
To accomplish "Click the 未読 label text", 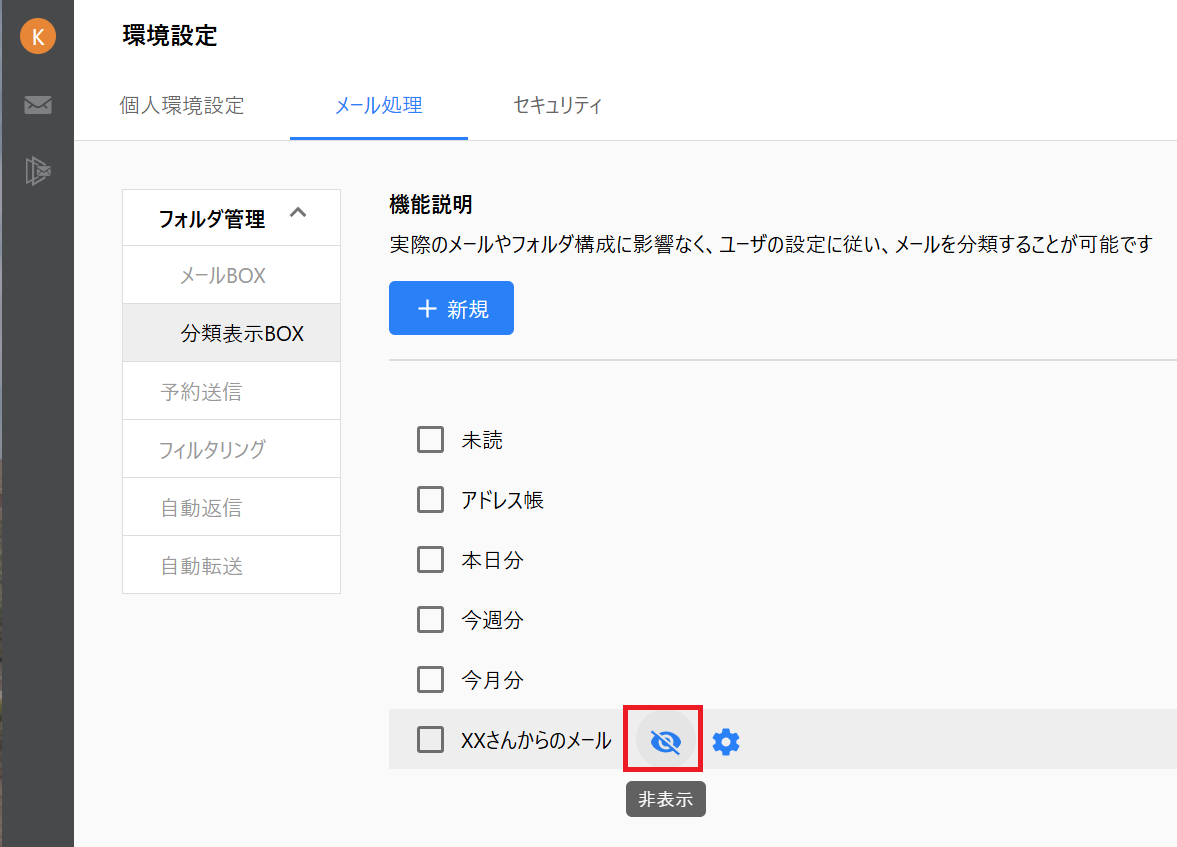I will (x=482, y=440).
